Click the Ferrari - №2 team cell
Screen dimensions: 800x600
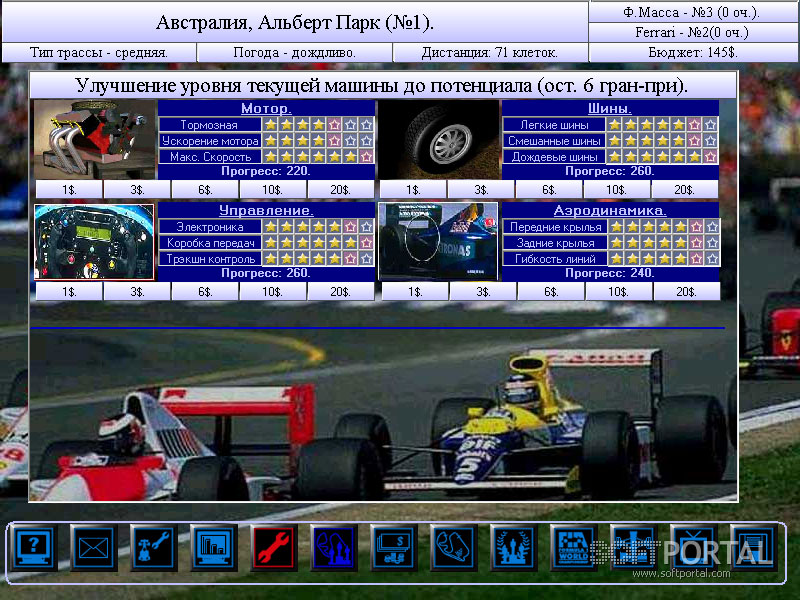click(693, 32)
